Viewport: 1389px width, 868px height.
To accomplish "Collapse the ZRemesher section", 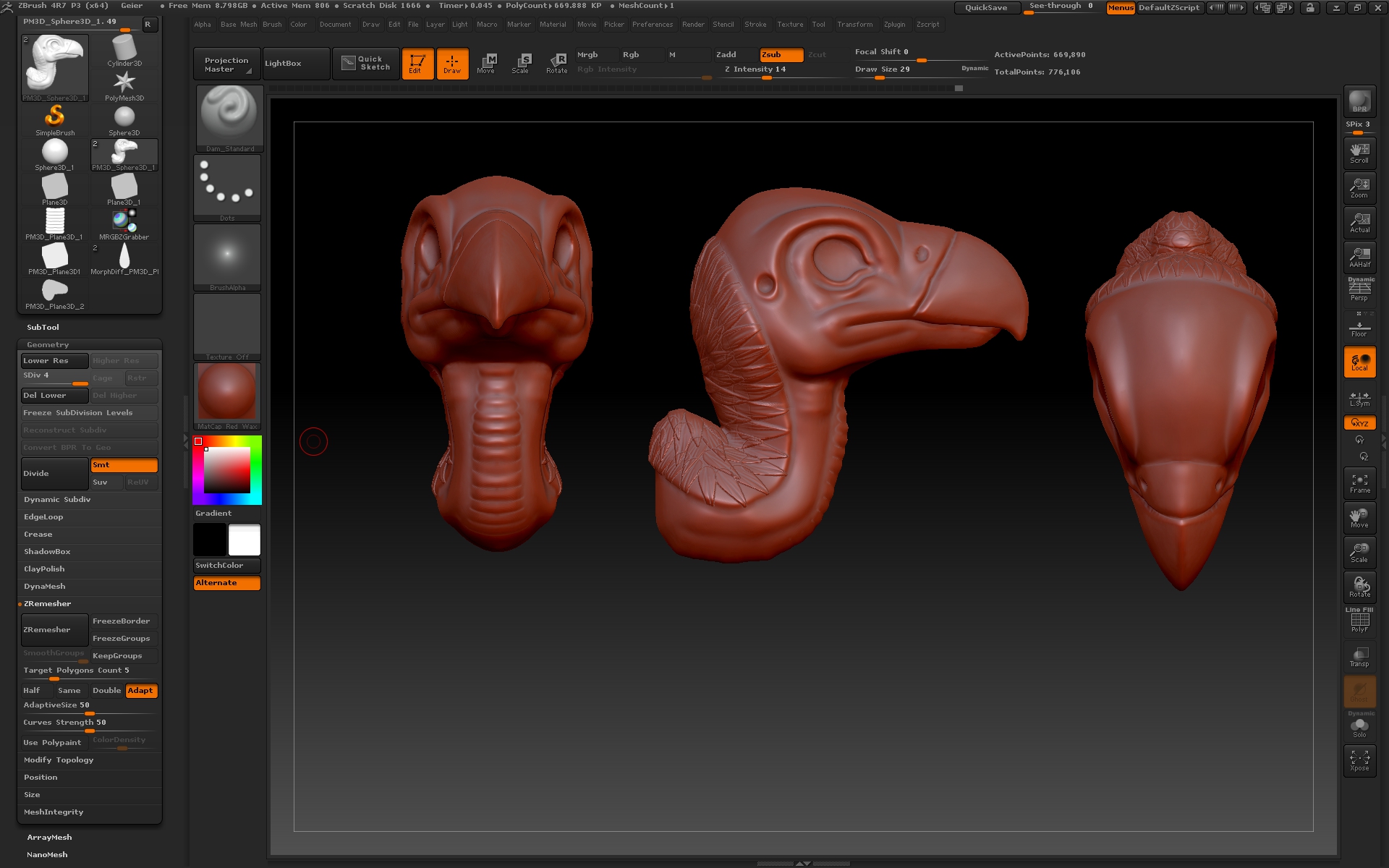I will (x=48, y=604).
